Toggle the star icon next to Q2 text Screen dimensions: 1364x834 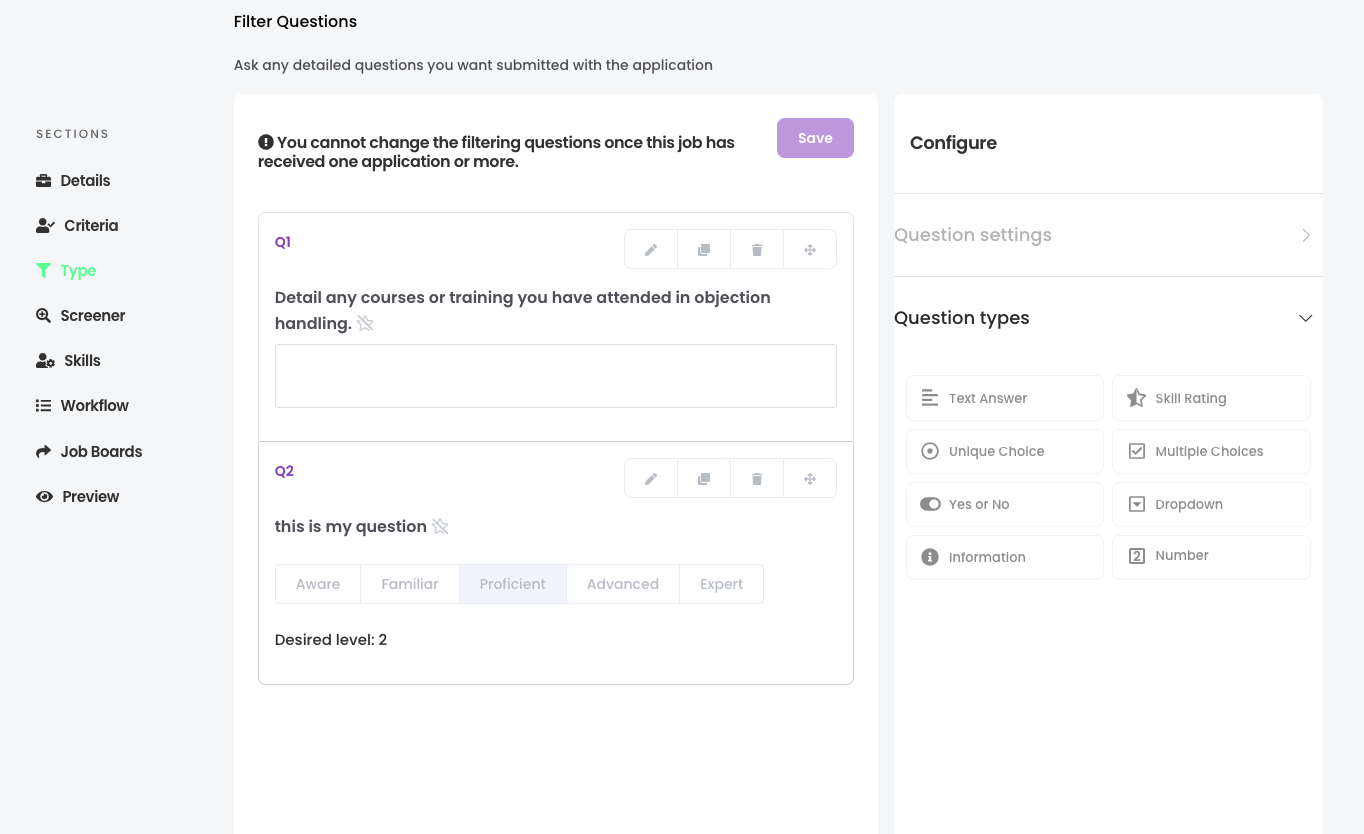coord(441,526)
